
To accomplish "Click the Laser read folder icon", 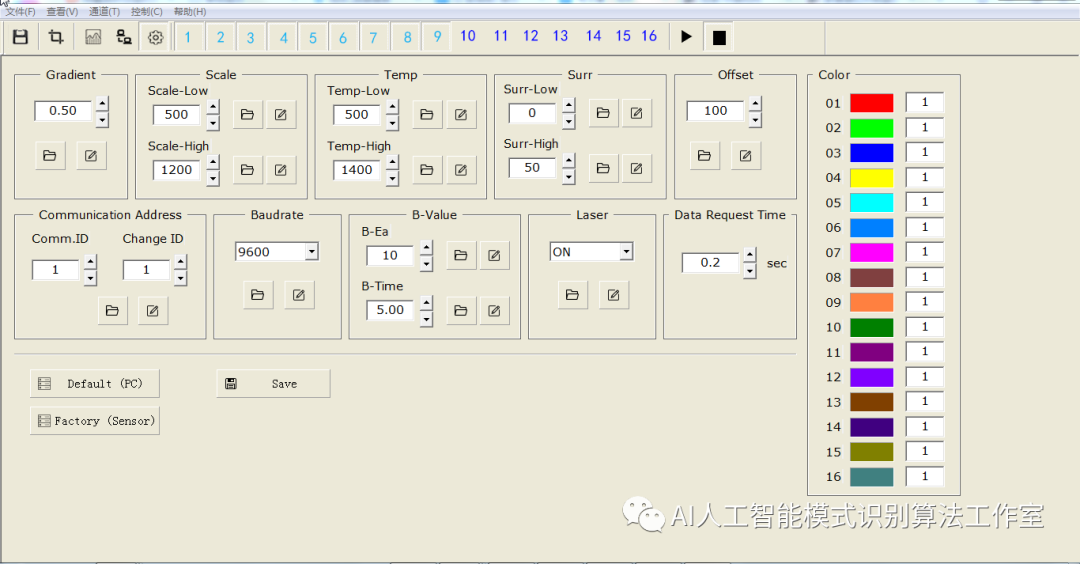I will click(x=572, y=295).
